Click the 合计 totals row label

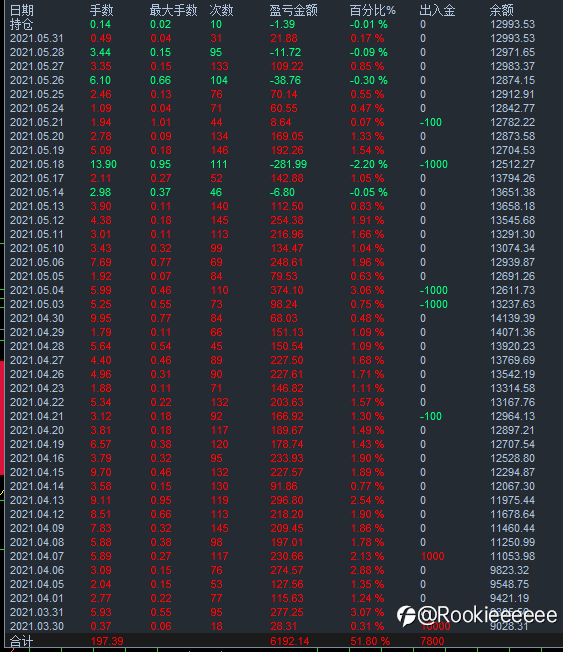tap(21, 642)
